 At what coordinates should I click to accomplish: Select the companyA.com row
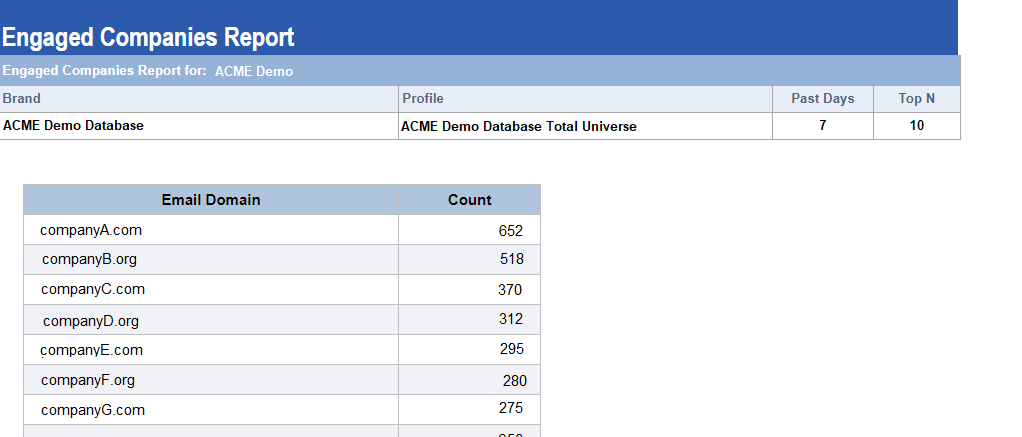tap(91, 230)
